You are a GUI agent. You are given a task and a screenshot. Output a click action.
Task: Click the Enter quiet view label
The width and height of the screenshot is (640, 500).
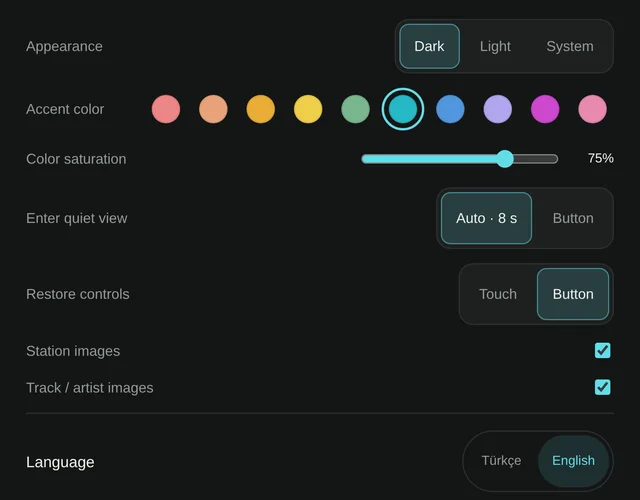pos(77,218)
